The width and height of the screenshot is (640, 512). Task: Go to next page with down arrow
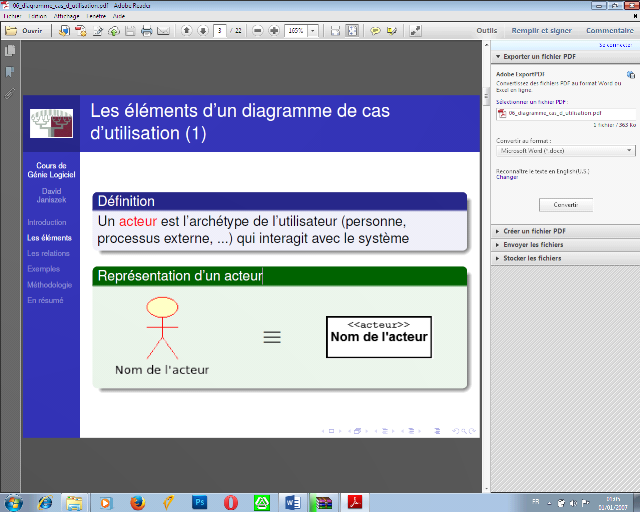tap(202, 31)
